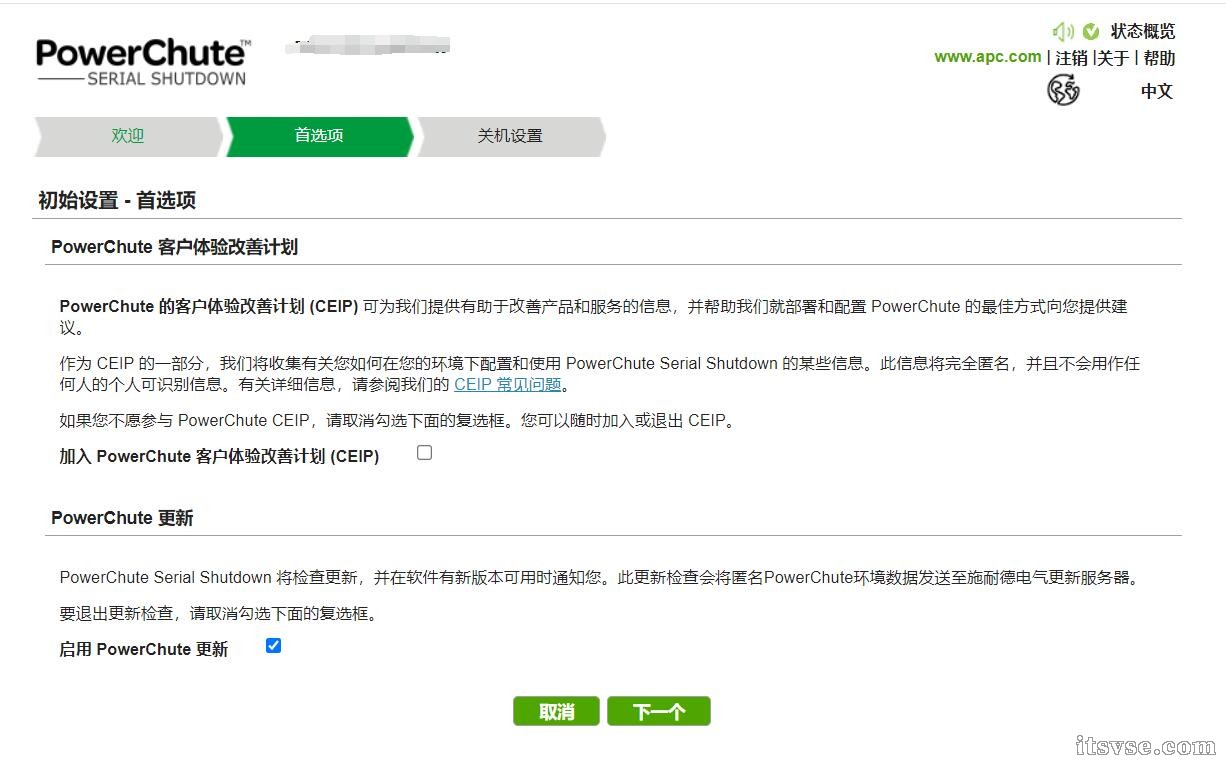Jump to the 关机设置 wizard step
Screen dimensions: 1226x775
click(510, 136)
